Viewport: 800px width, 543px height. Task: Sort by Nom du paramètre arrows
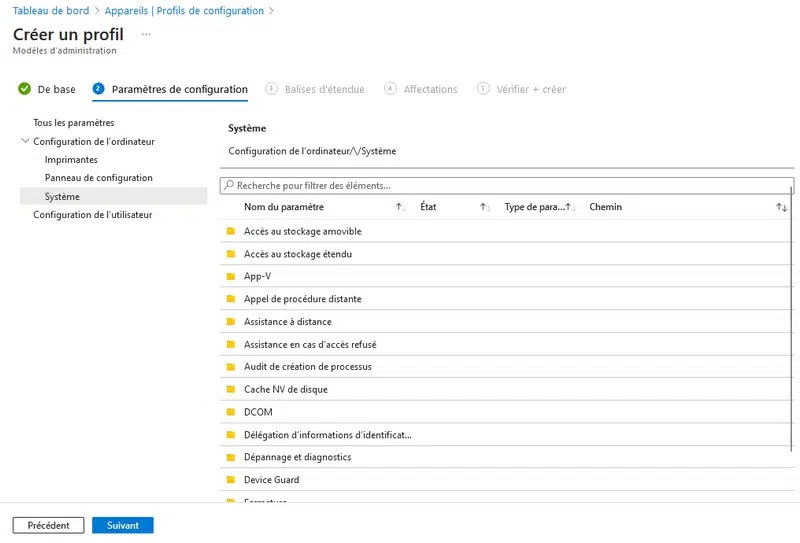(x=401, y=207)
